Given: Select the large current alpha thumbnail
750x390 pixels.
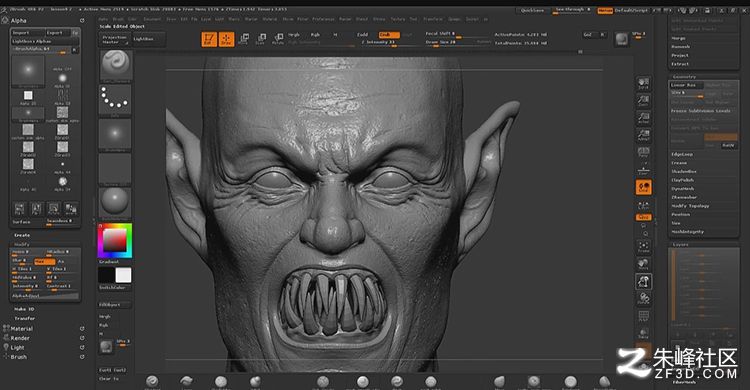Looking at the screenshot, I should pos(28,70).
